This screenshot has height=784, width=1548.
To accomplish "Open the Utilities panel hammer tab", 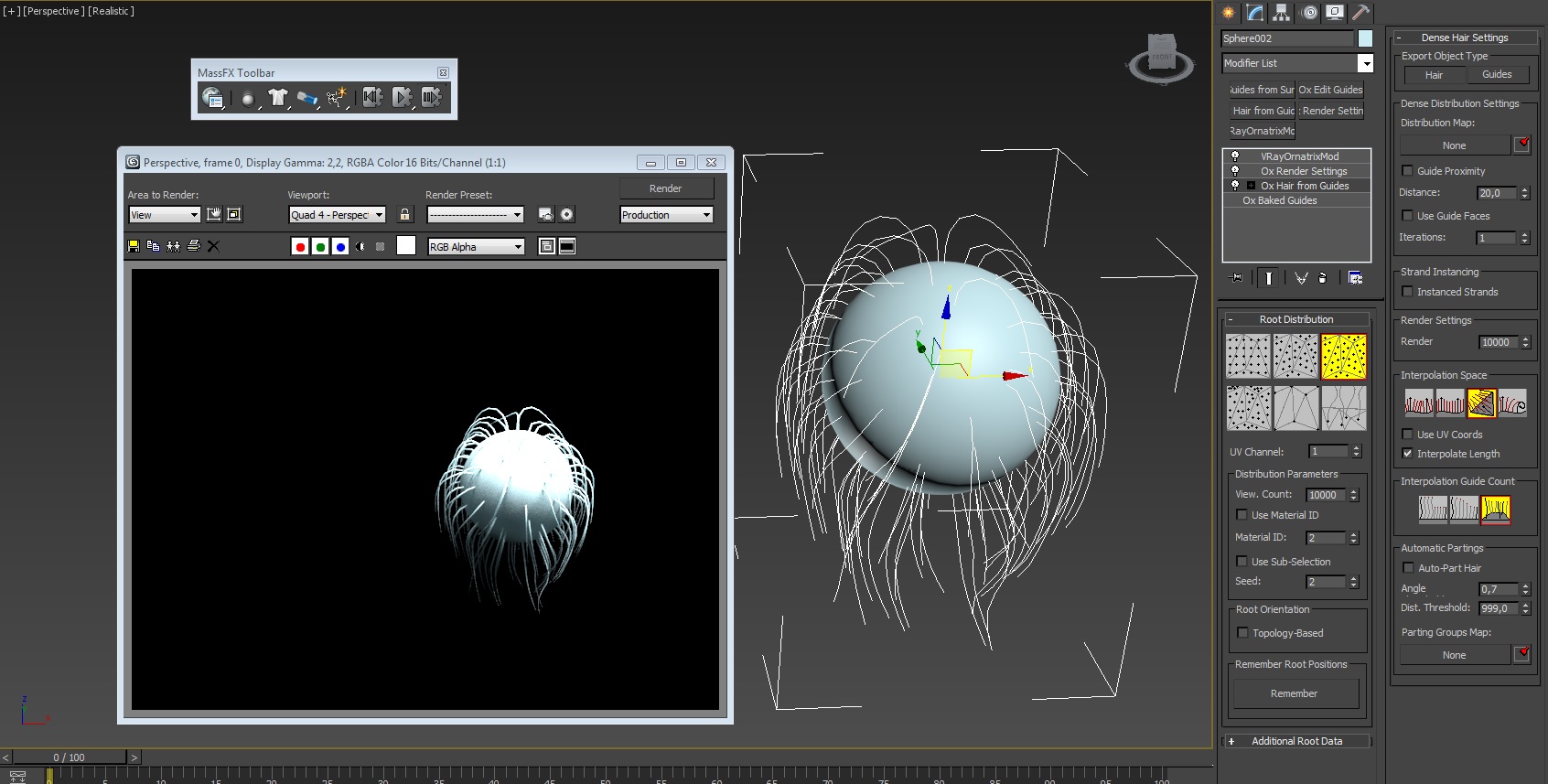I will click(1360, 13).
